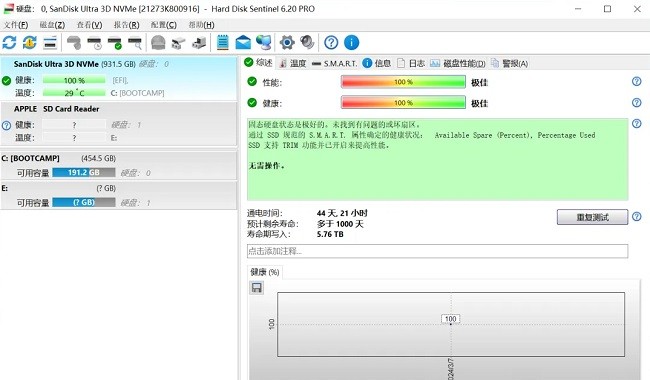Image resolution: width=650 pixels, height=380 pixels.
Task: Click the green check icon beside SanDisk 健康
Action: [6, 80]
